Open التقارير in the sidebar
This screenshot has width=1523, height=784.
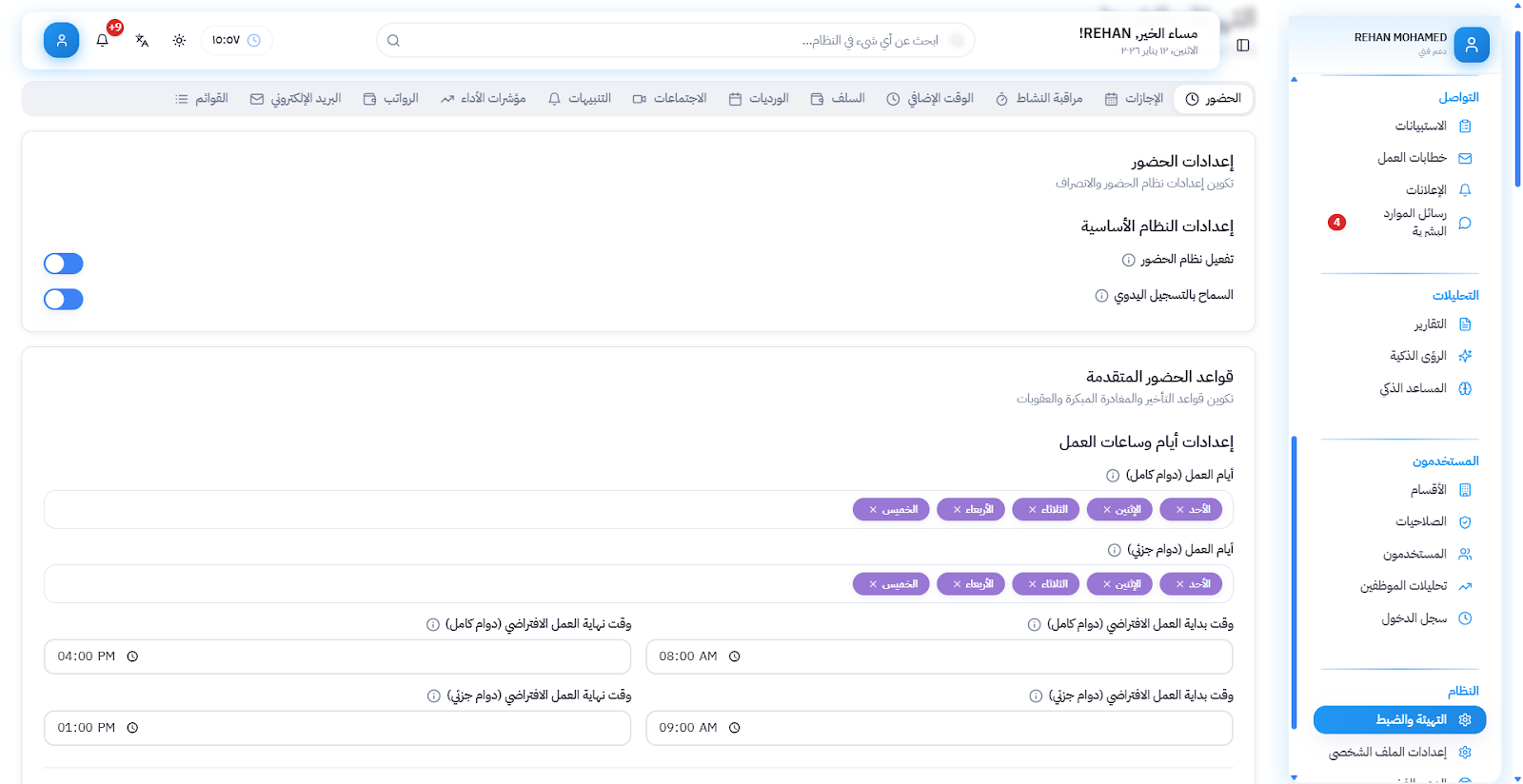(1430, 324)
